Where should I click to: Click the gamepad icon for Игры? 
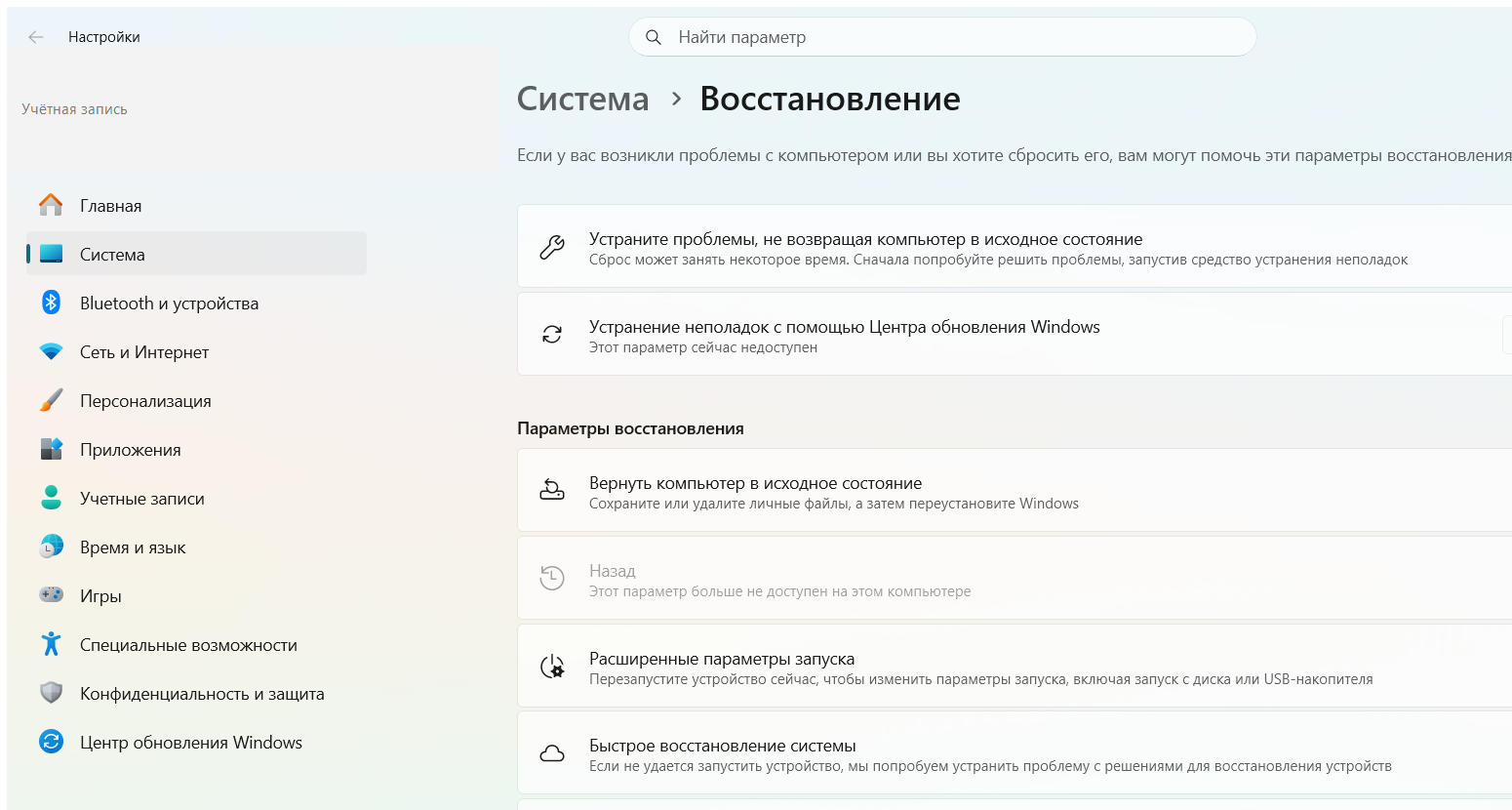[x=51, y=594]
